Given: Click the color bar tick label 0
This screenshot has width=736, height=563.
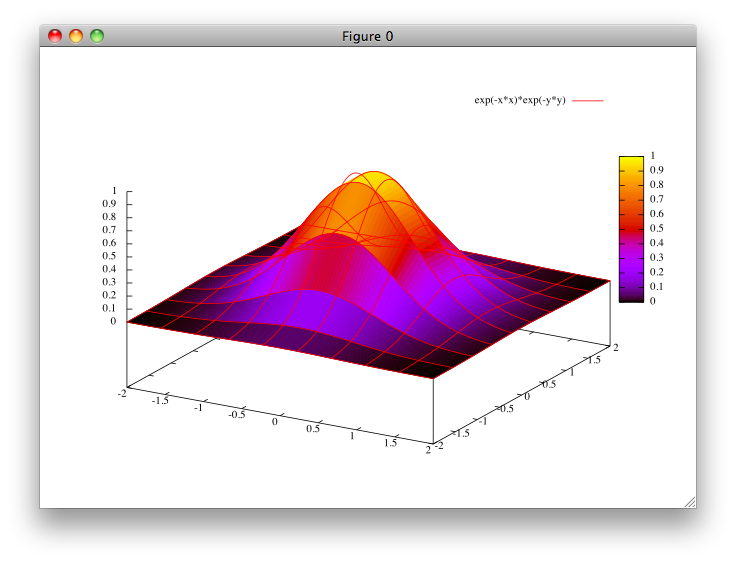Looking at the screenshot, I should pyautogui.click(x=653, y=301).
